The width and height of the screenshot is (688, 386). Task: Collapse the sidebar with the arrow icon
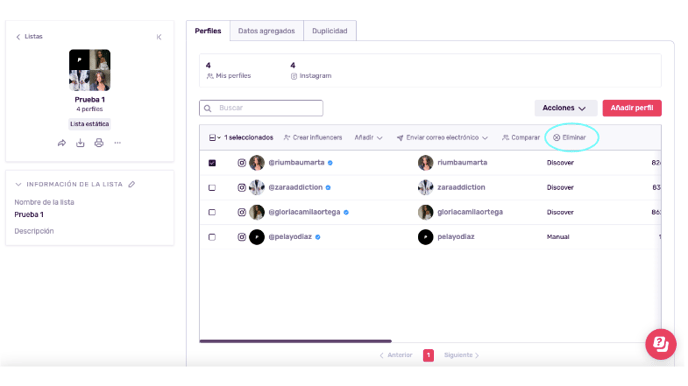pyautogui.click(x=159, y=37)
